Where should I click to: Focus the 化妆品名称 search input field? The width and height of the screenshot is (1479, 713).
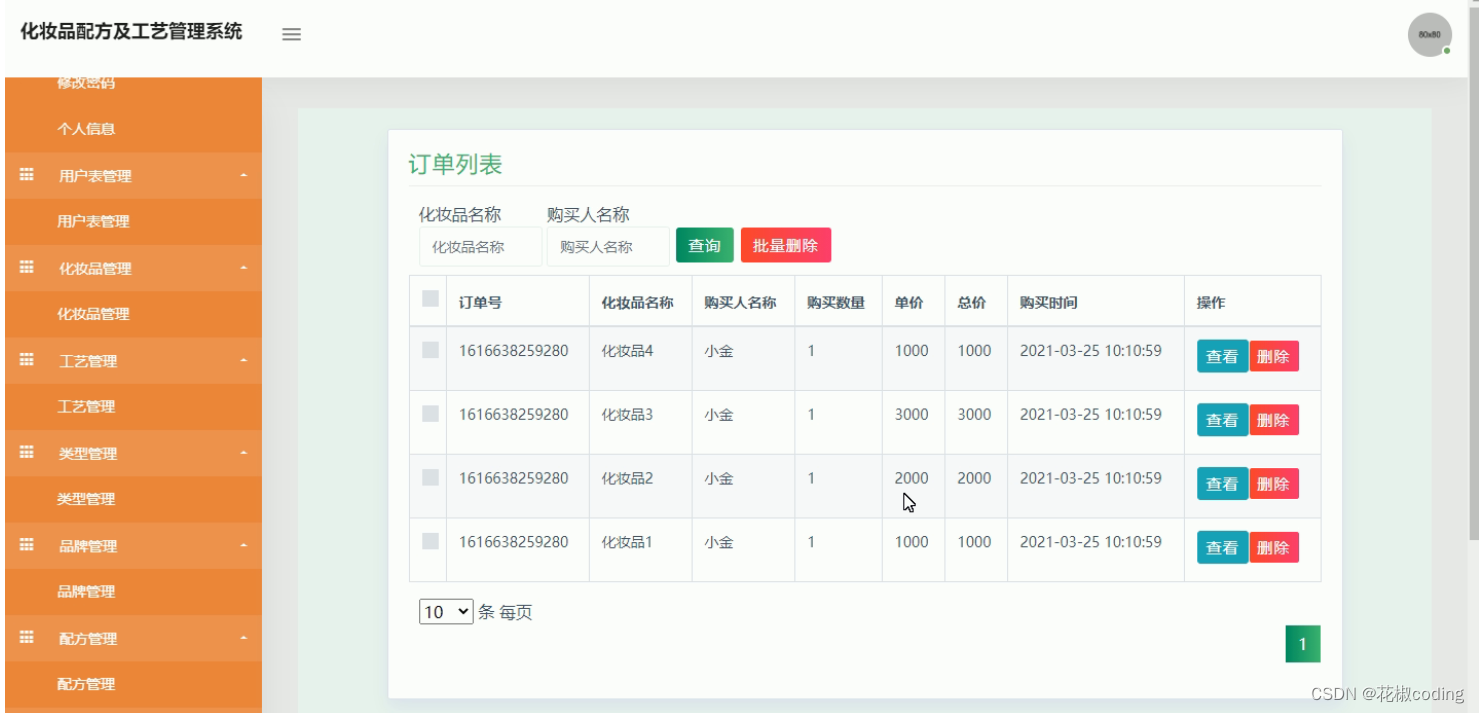(480, 247)
